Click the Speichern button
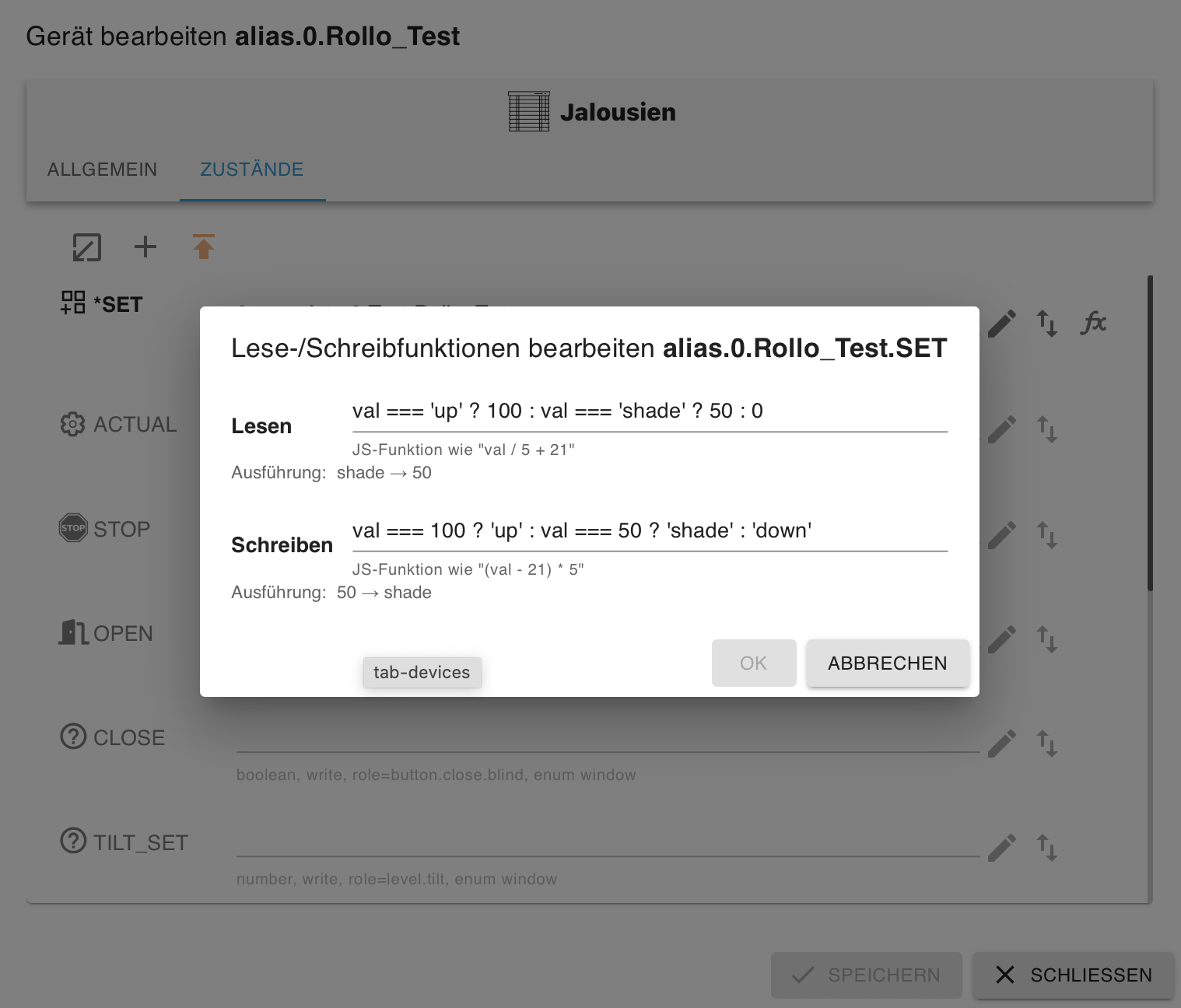The height and width of the screenshot is (1008, 1181). 866,975
